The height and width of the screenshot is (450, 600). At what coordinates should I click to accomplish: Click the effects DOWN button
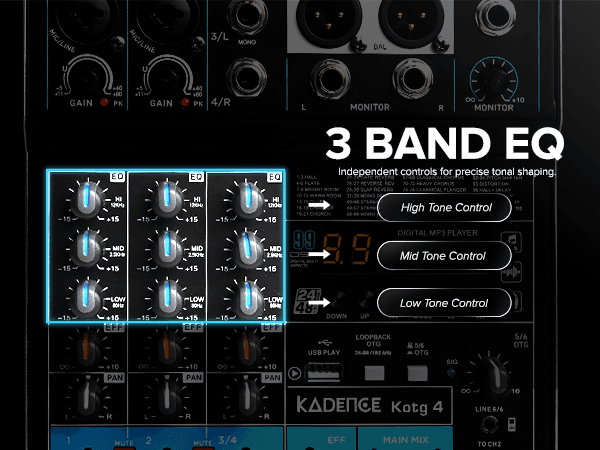coord(338,300)
